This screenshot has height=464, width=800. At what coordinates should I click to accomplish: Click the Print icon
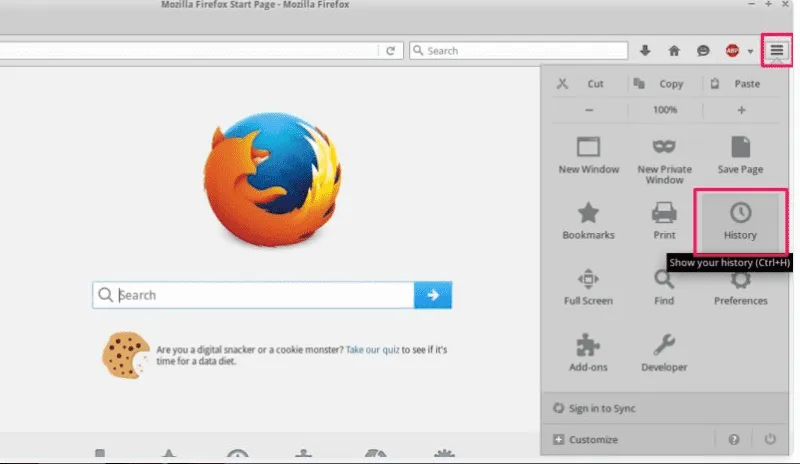click(664, 220)
